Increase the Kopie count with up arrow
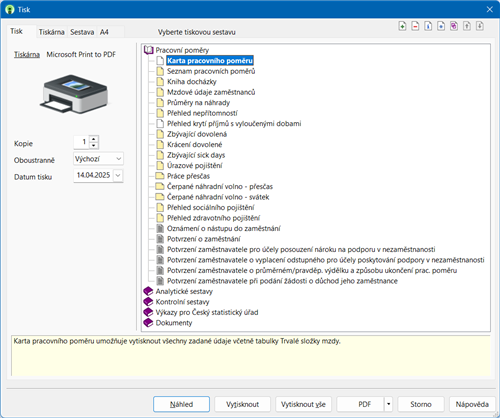This screenshot has height=418, width=500. [94, 139]
